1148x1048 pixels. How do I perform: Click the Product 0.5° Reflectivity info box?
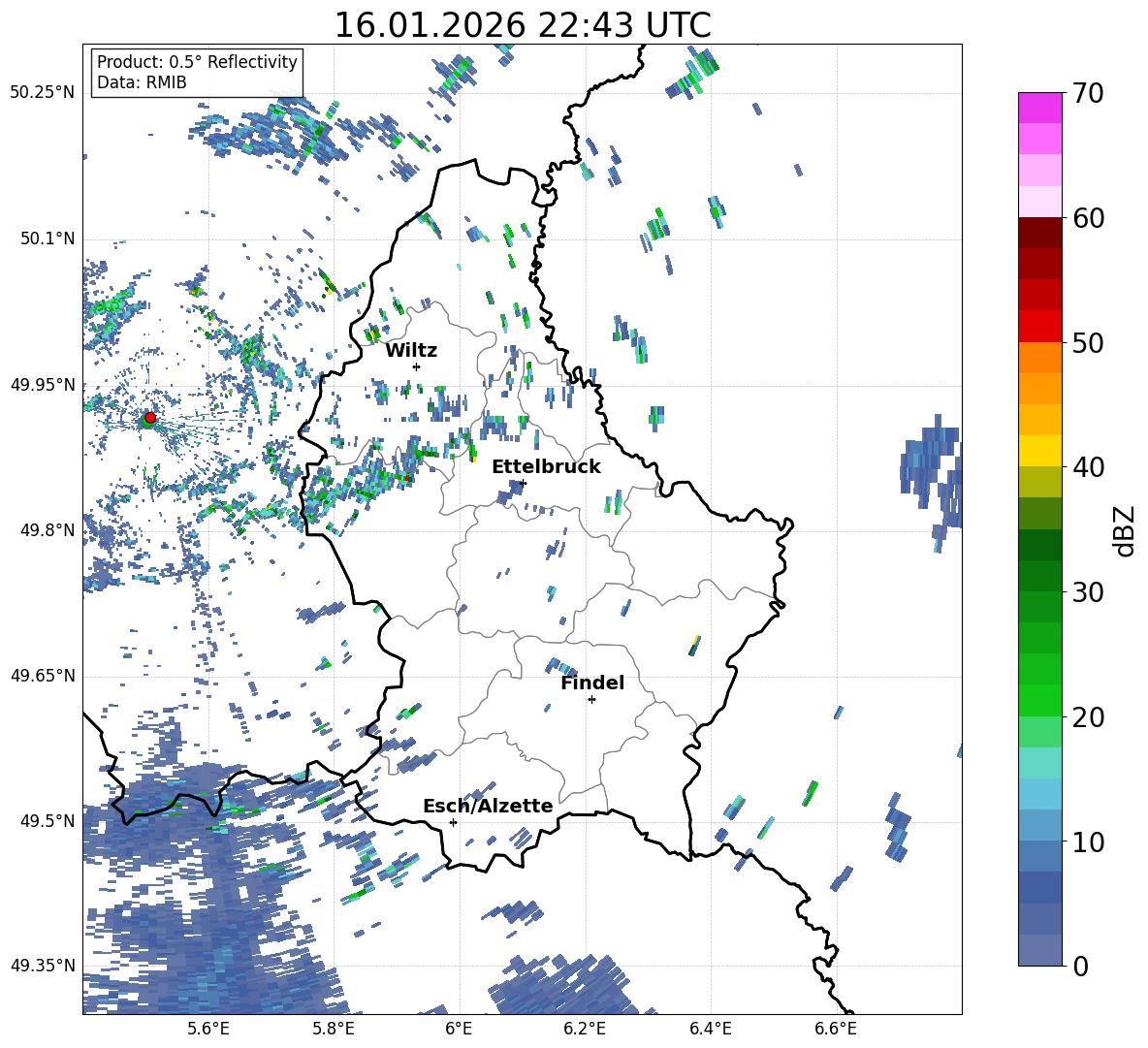[x=197, y=73]
